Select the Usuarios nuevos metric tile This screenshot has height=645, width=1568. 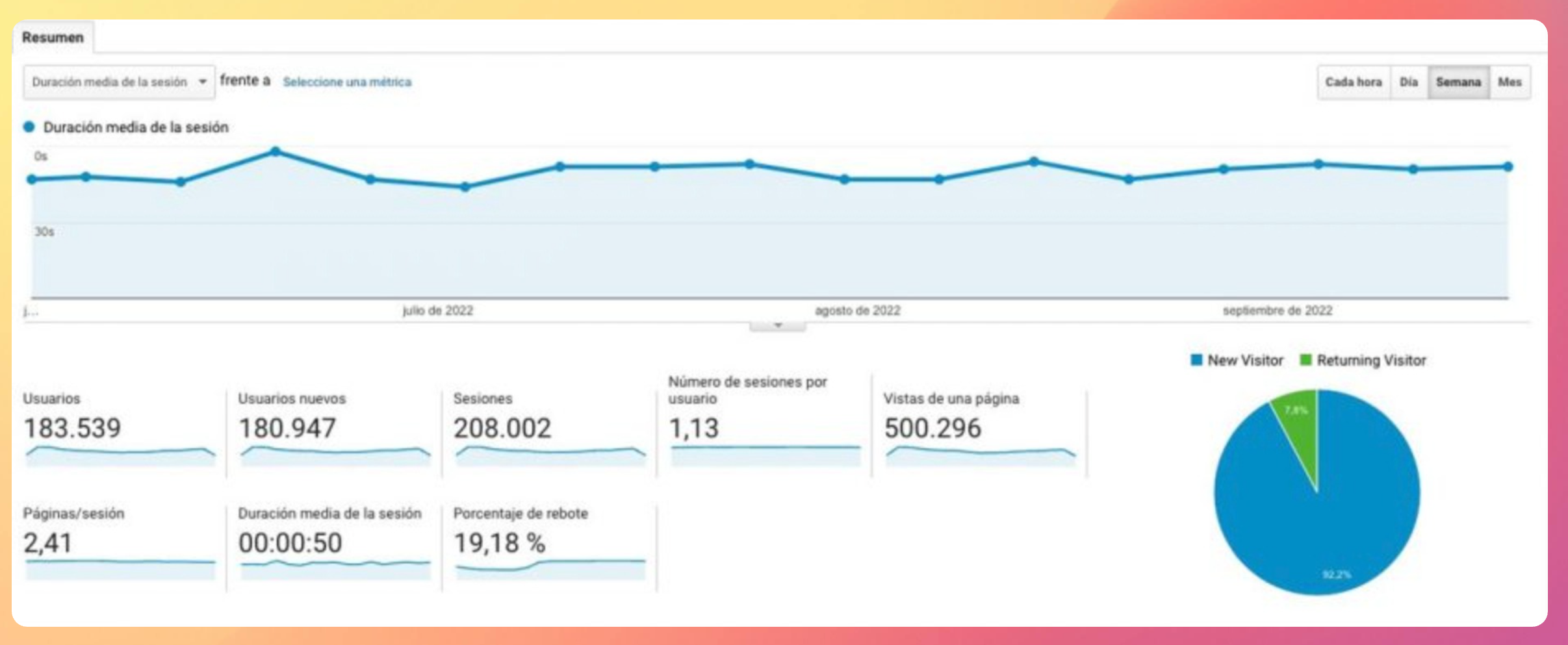click(333, 429)
